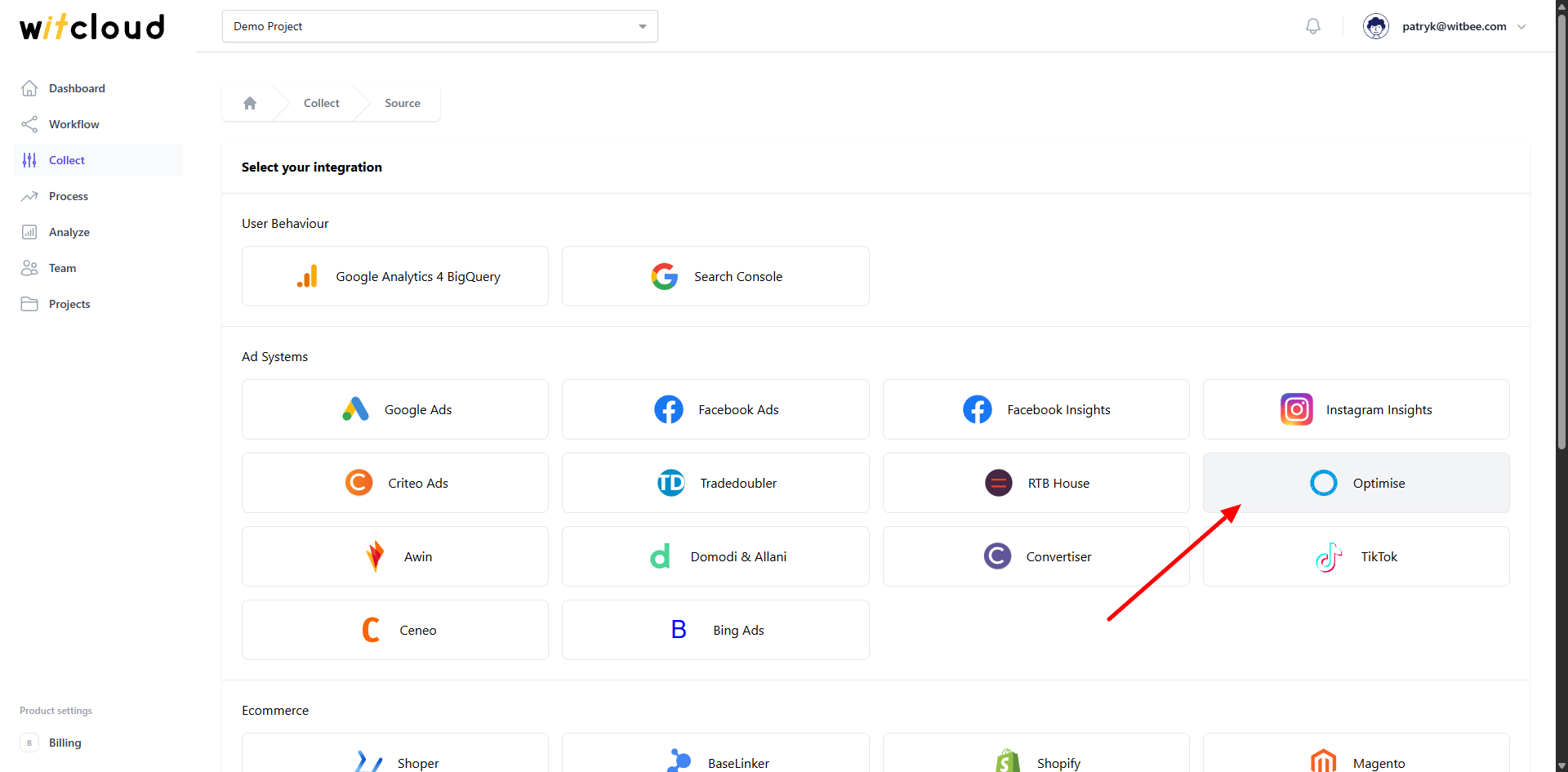Click the Analyze bar chart icon

[29, 232]
